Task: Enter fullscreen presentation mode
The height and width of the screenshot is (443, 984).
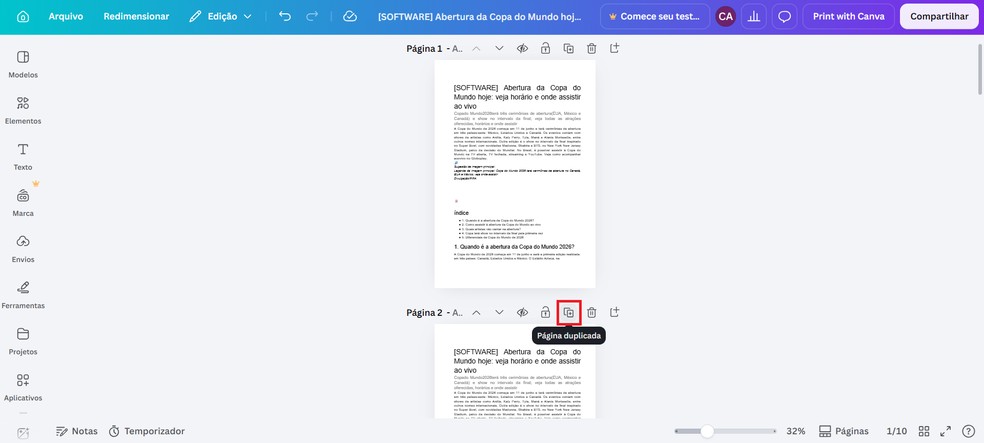Action: 946,431
